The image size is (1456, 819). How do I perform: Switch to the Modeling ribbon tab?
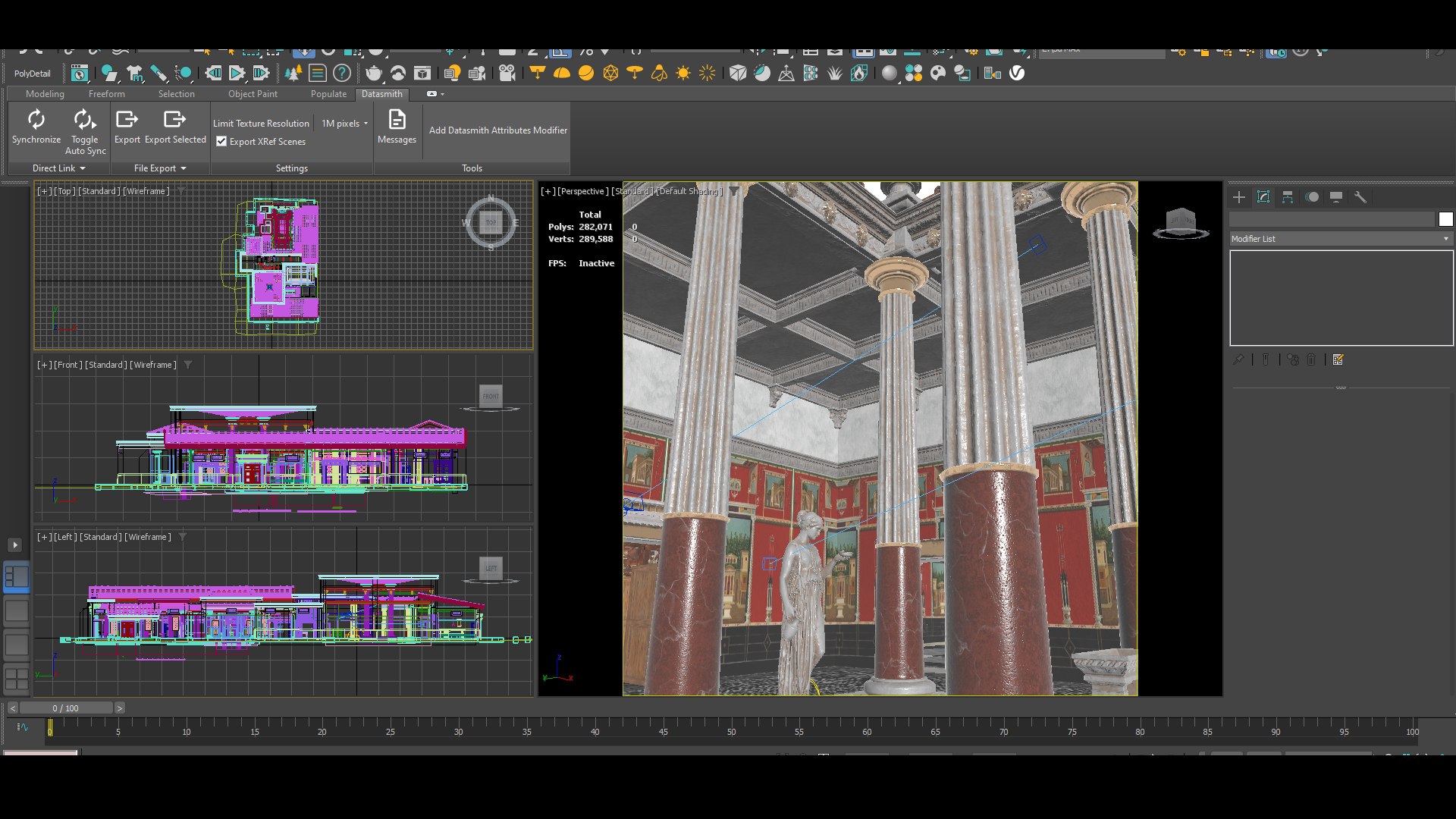45,94
